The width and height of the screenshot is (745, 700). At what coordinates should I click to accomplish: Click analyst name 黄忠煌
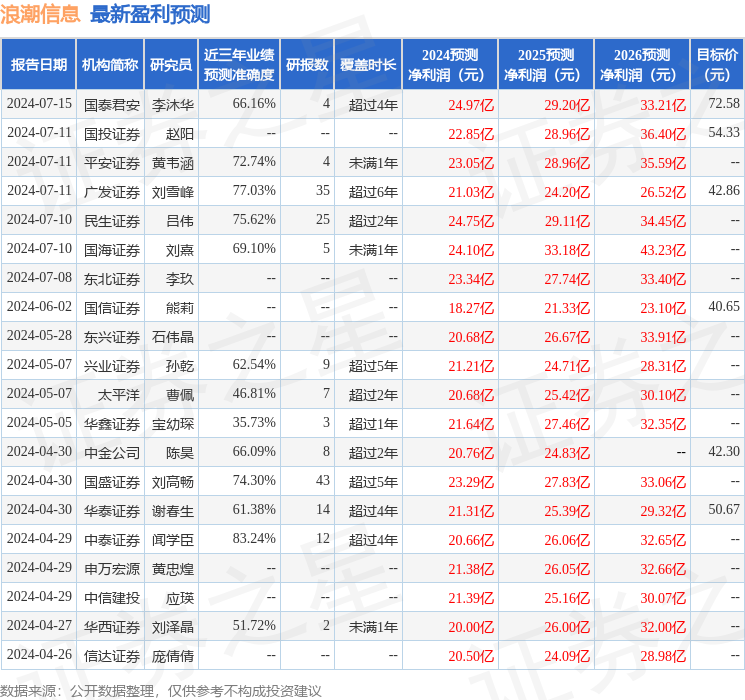point(173,569)
